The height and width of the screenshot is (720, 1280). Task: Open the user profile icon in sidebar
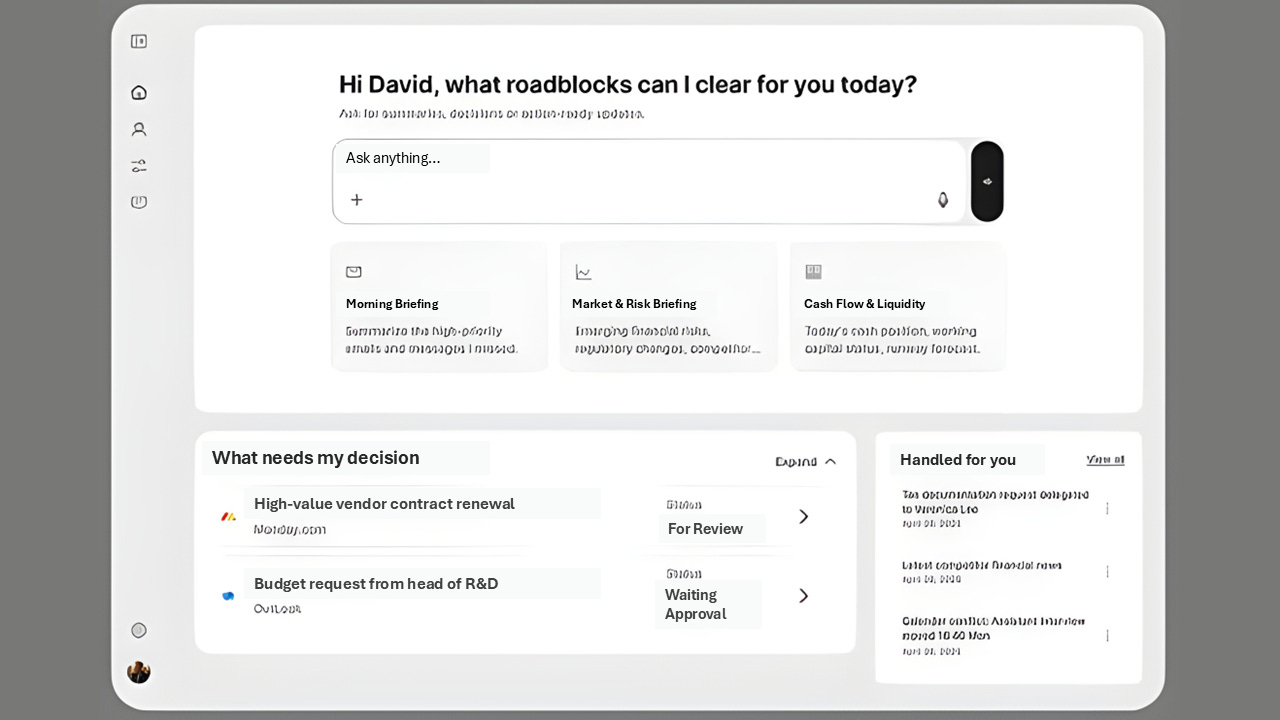(139, 129)
